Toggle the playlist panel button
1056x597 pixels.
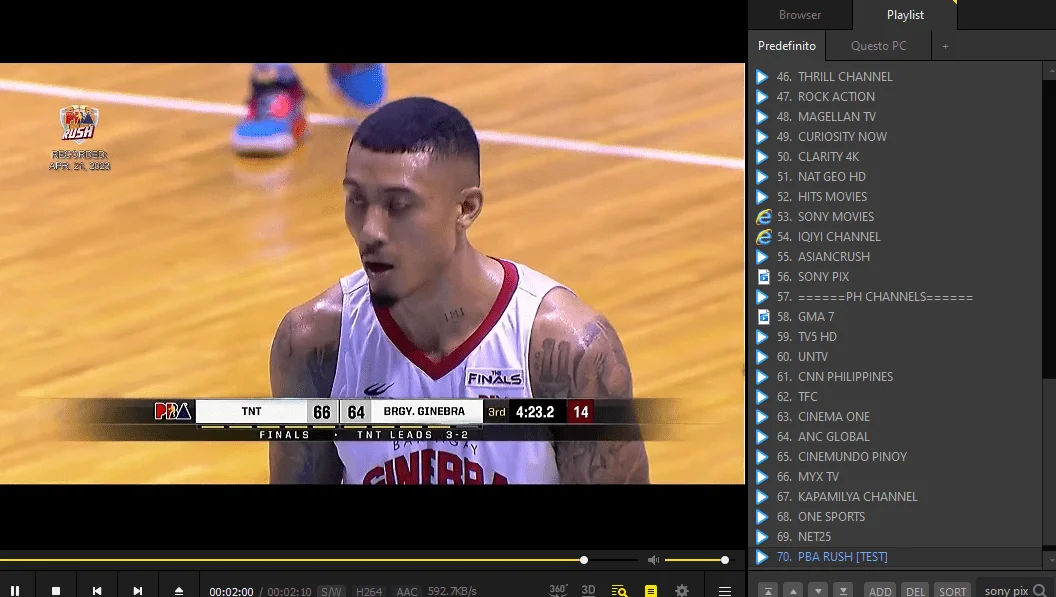coord(651,590)
